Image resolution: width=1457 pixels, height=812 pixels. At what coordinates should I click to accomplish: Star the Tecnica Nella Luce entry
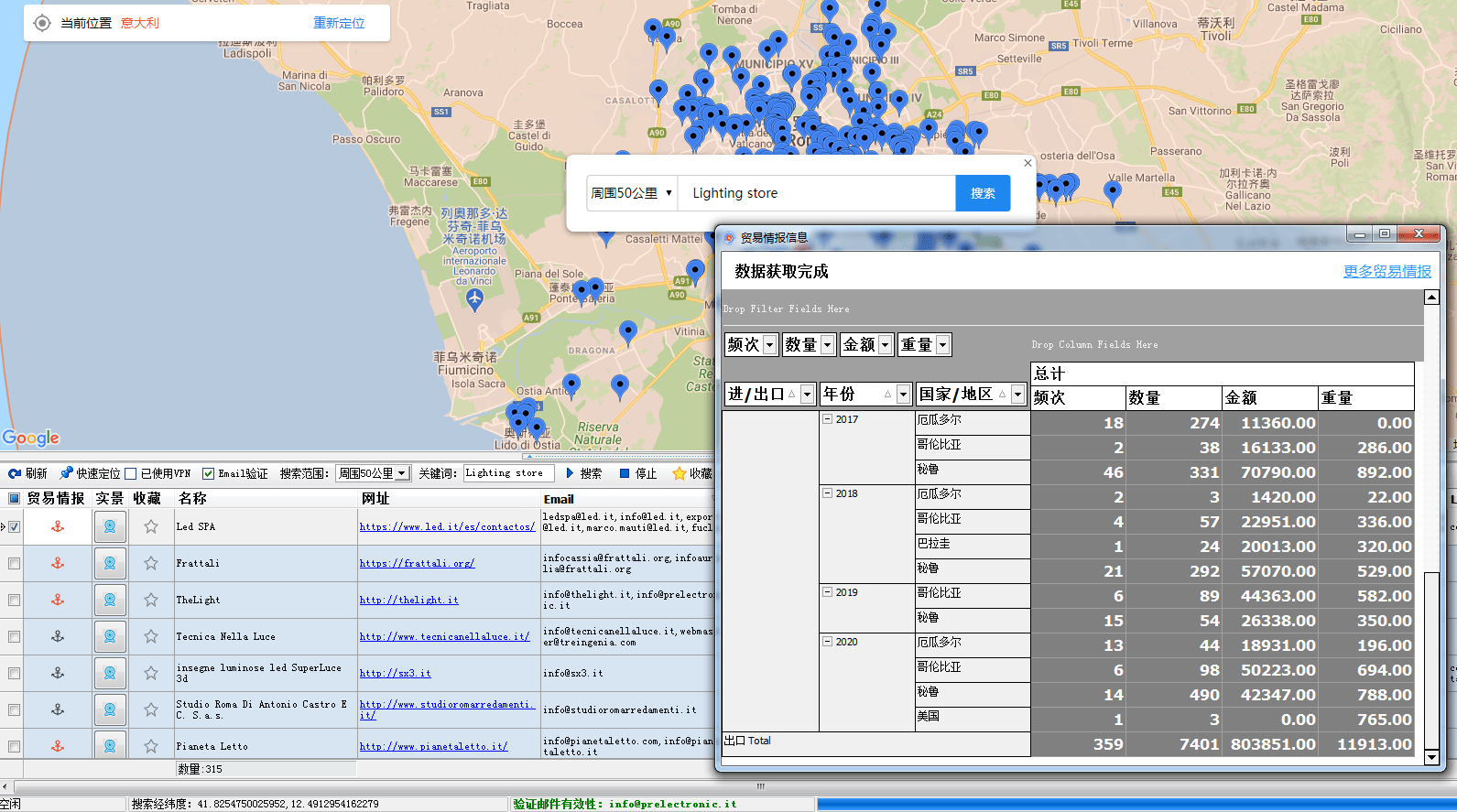click(x=151, y=636)
